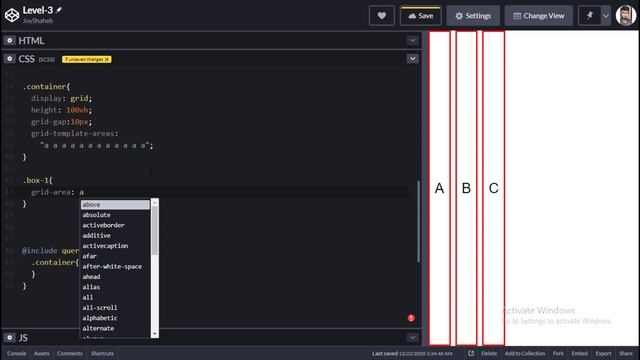Select 'after-white-space' suggestion
This screenshot has height=360, width=640.
click(115, 266)
